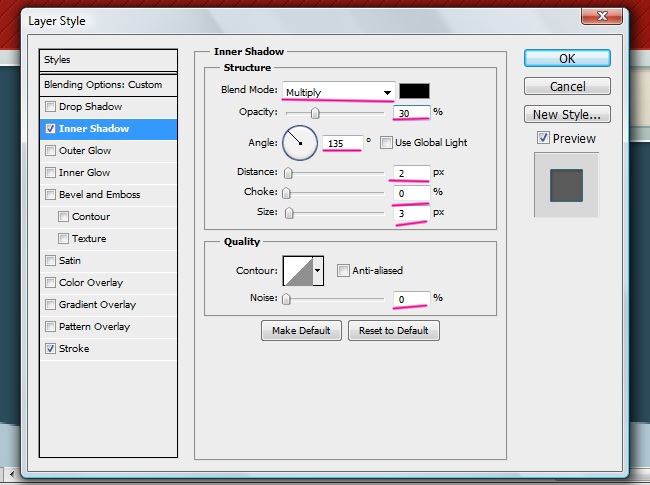Toggle Use Global Light checkbox
The height and width of the screenshot is (485, 650).
(386, 142)
